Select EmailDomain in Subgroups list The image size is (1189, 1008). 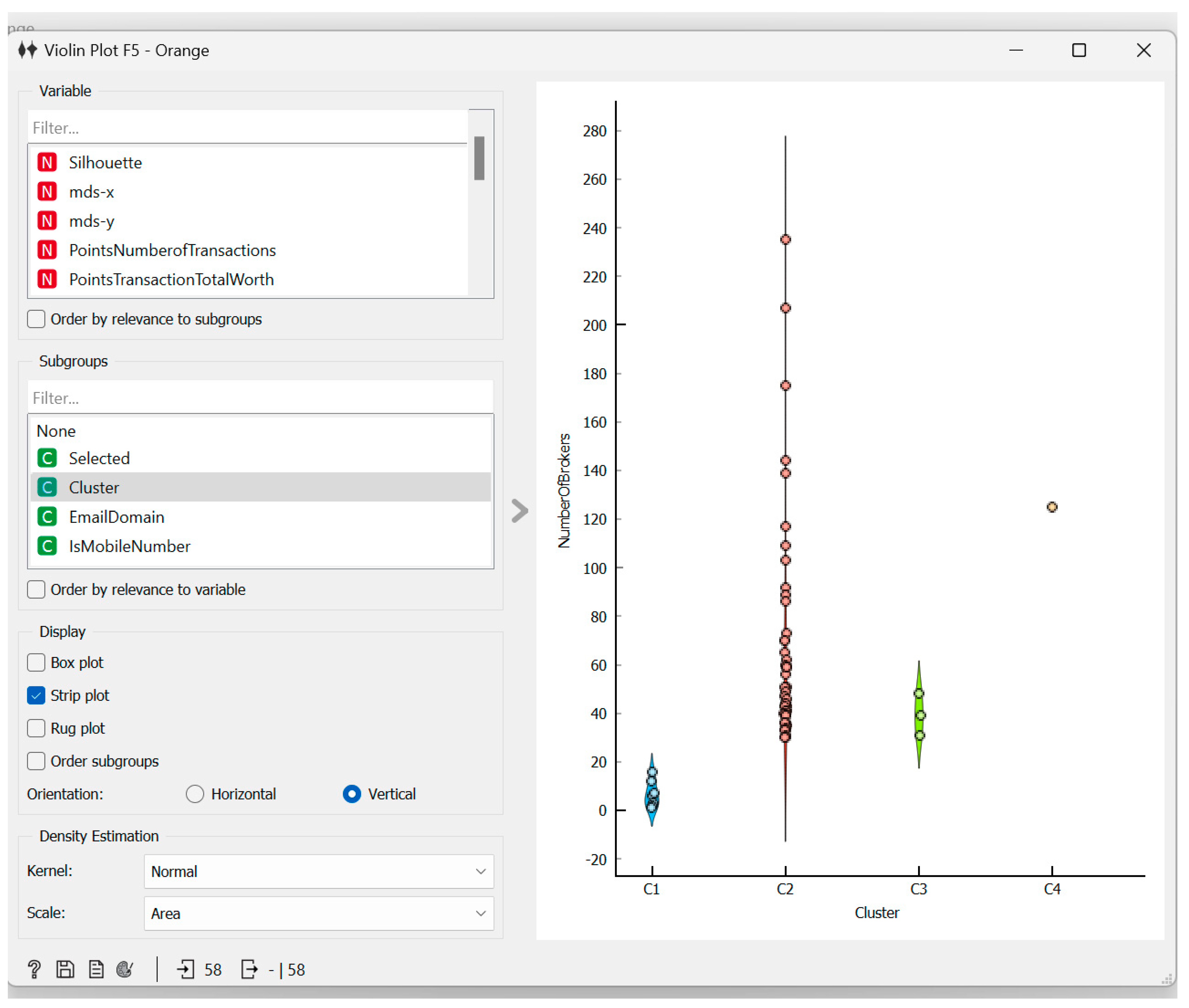click(x=117, y=517)
